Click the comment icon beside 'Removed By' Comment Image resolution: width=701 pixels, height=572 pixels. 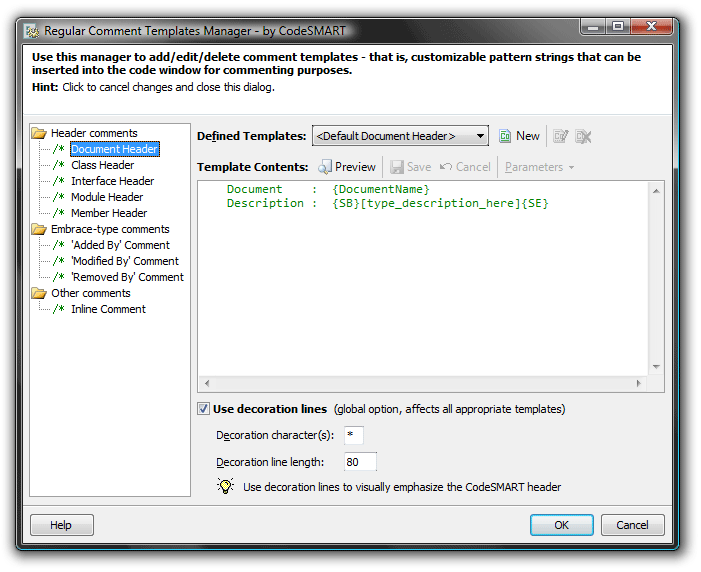(x=59, y=277)
